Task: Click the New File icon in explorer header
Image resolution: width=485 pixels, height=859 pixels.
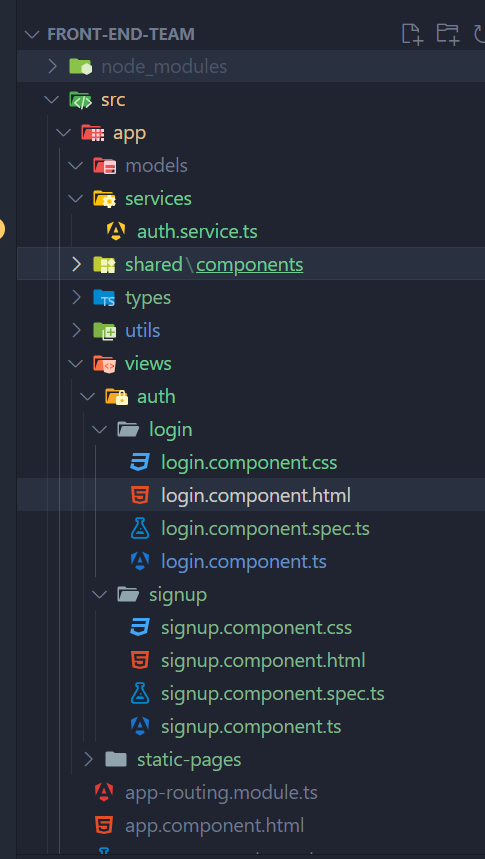Action: point(412,34)
